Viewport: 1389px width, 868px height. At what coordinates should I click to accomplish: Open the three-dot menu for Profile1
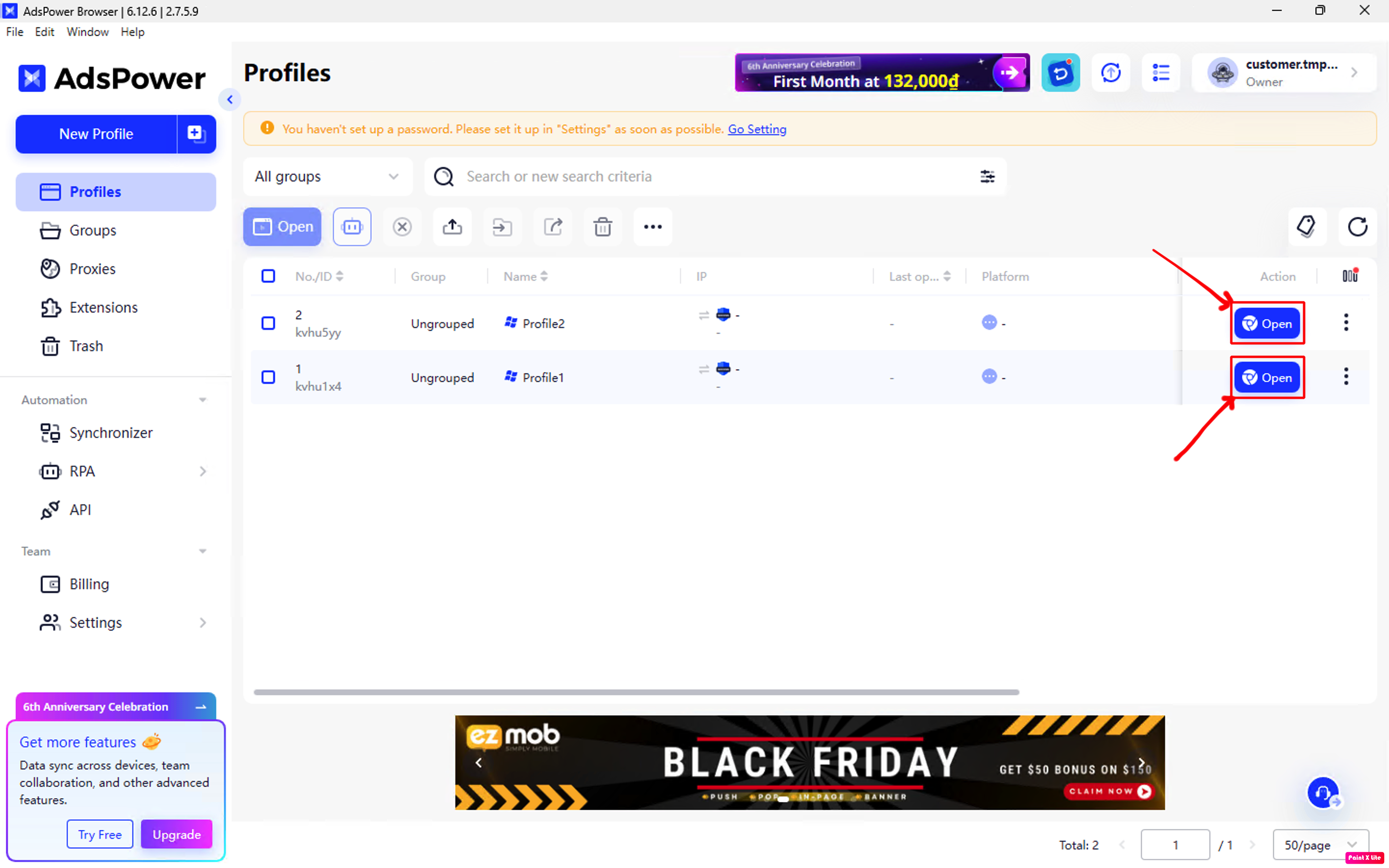pos(1346,377)
